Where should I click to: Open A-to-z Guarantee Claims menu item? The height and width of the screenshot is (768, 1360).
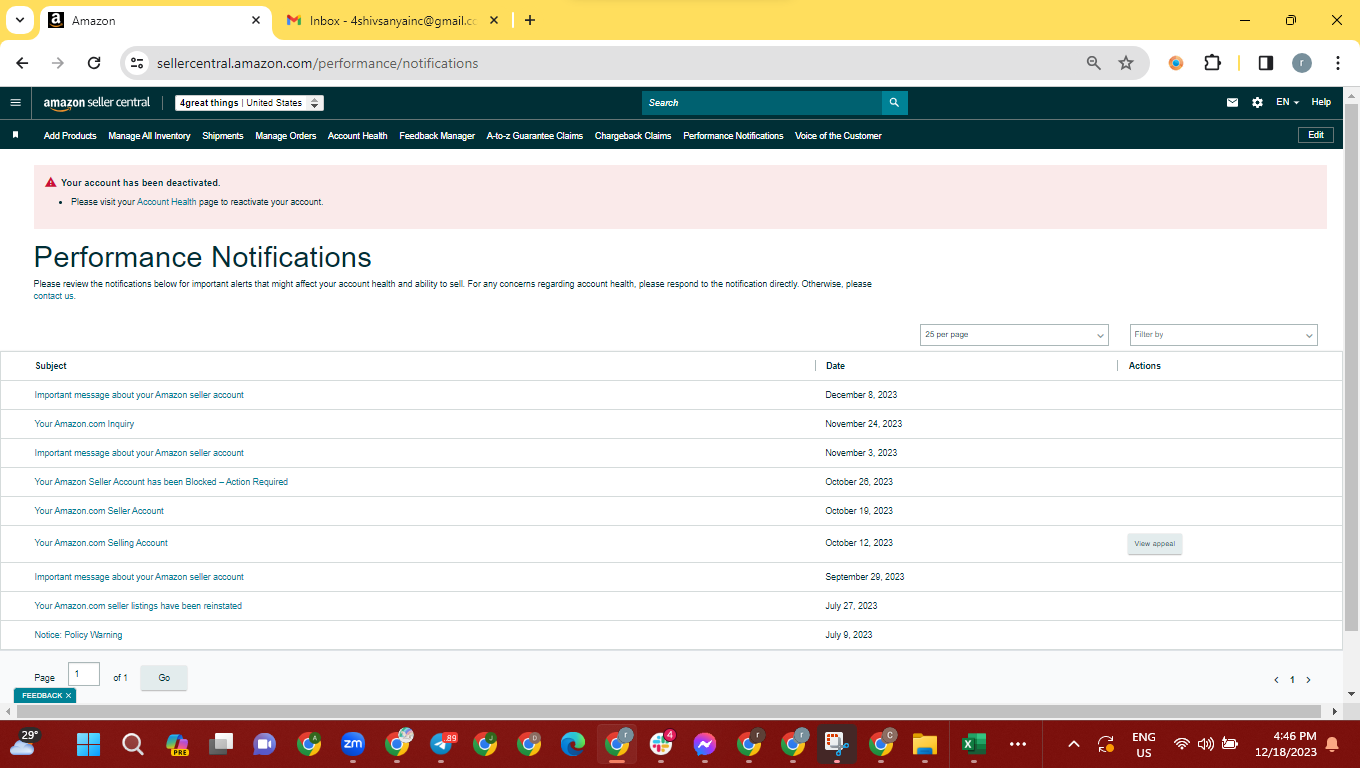(535, 136)
